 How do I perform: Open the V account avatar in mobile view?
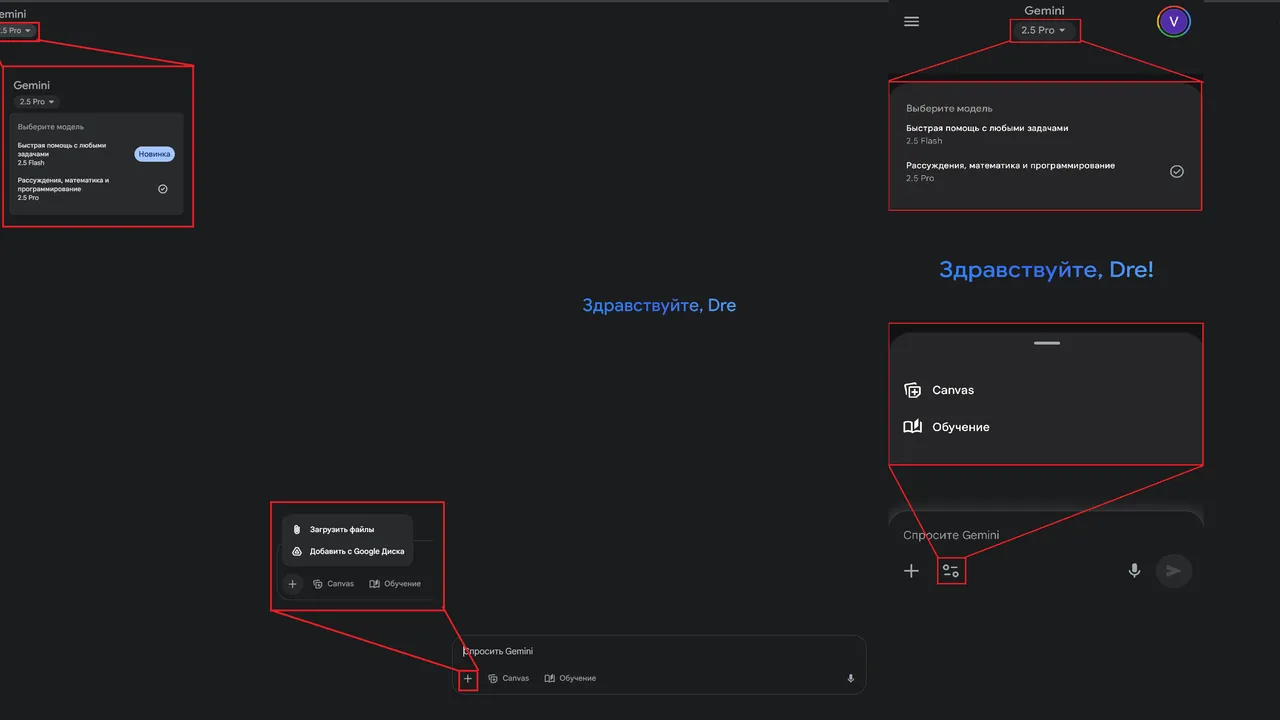pyautogui.click(x=1174, y=21)
